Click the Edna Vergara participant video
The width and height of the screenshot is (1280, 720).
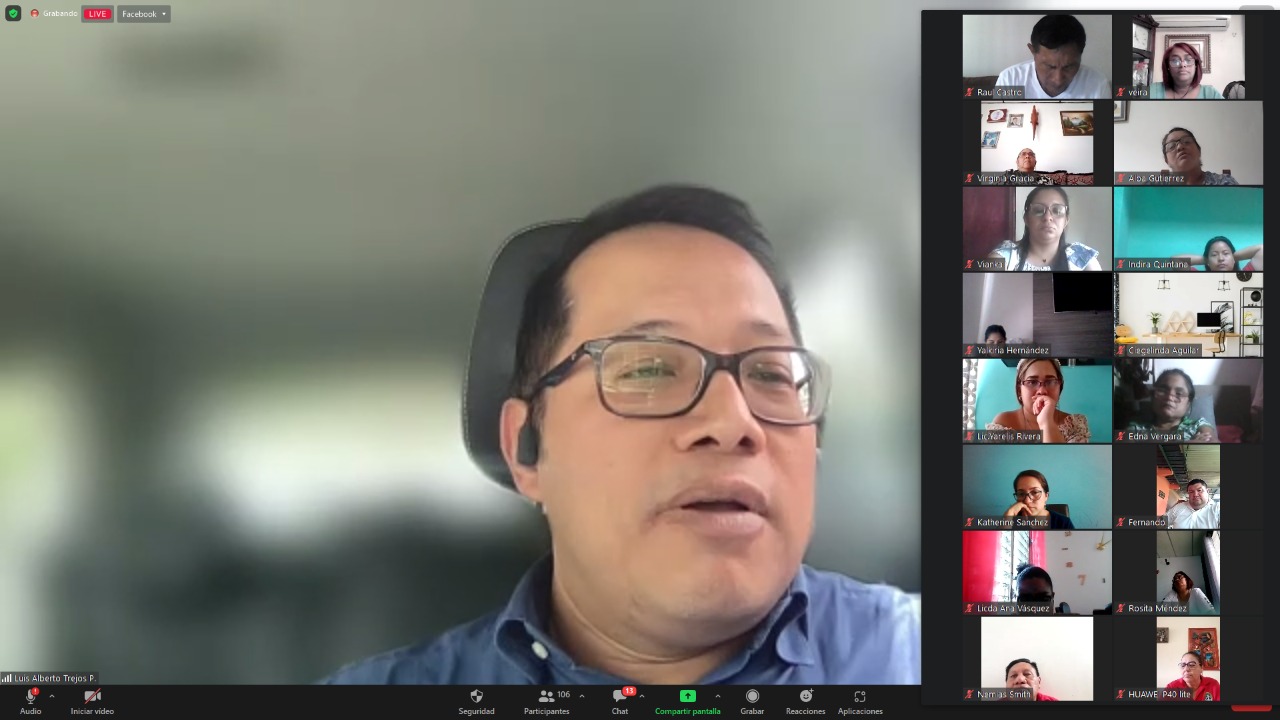1188,400
